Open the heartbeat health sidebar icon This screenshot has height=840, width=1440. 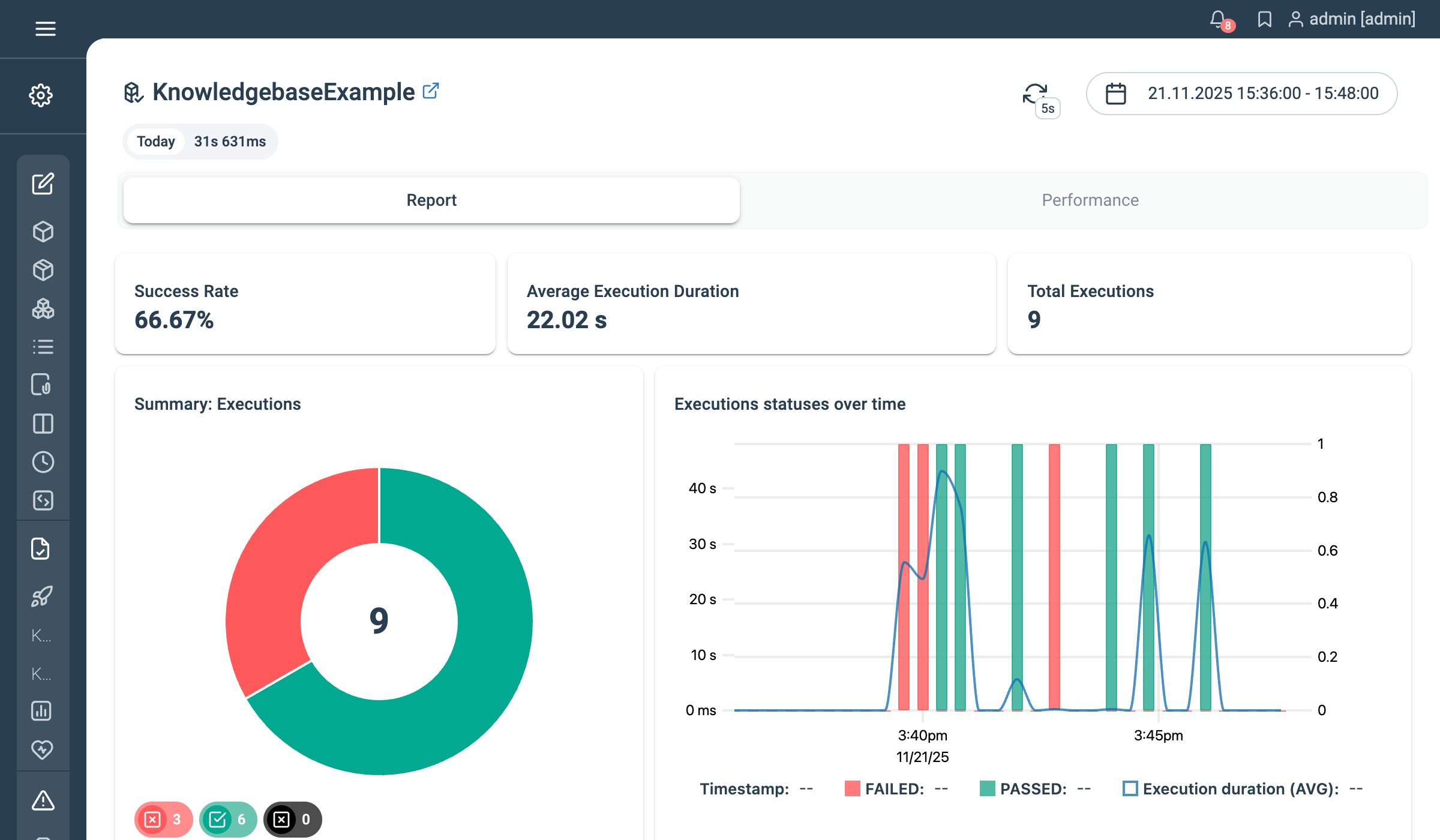pyautogui.click(x=41, y=749)
